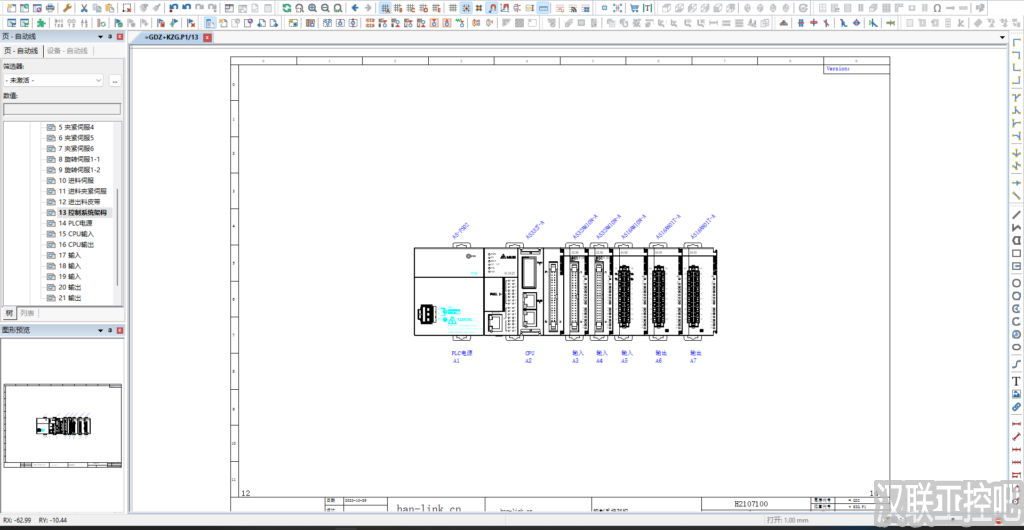This screenshot has width=1024, height=530.
Task: Select the Text tool T icon in right toolbar
Action: (1016, 381)
